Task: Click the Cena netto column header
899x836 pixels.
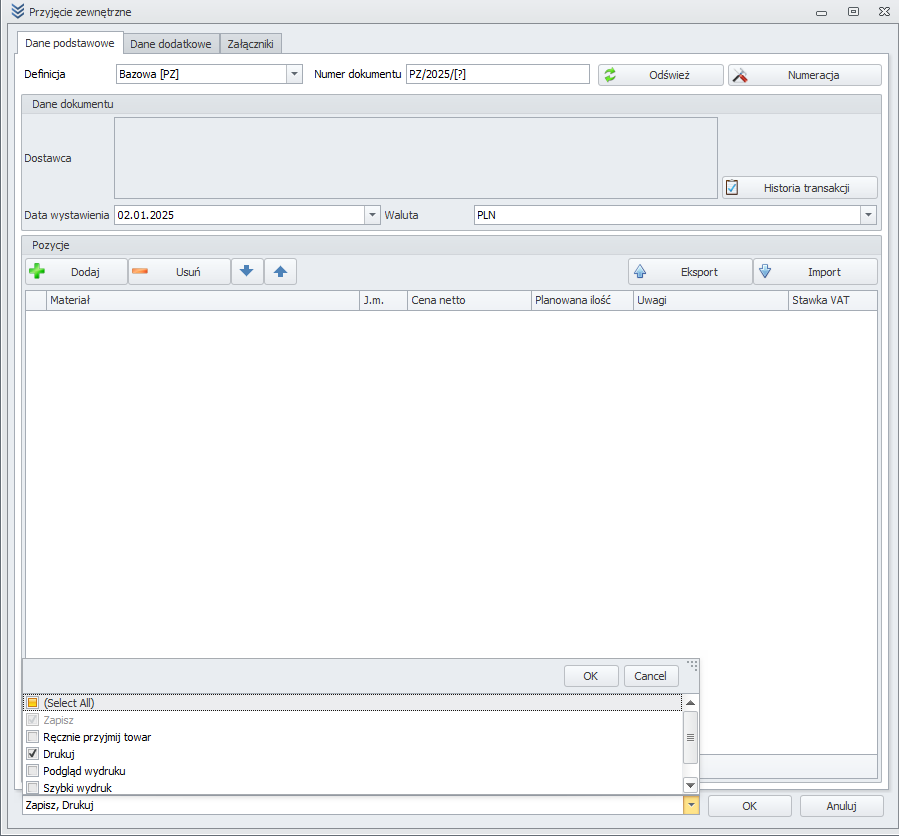Action: pos(470,300)
